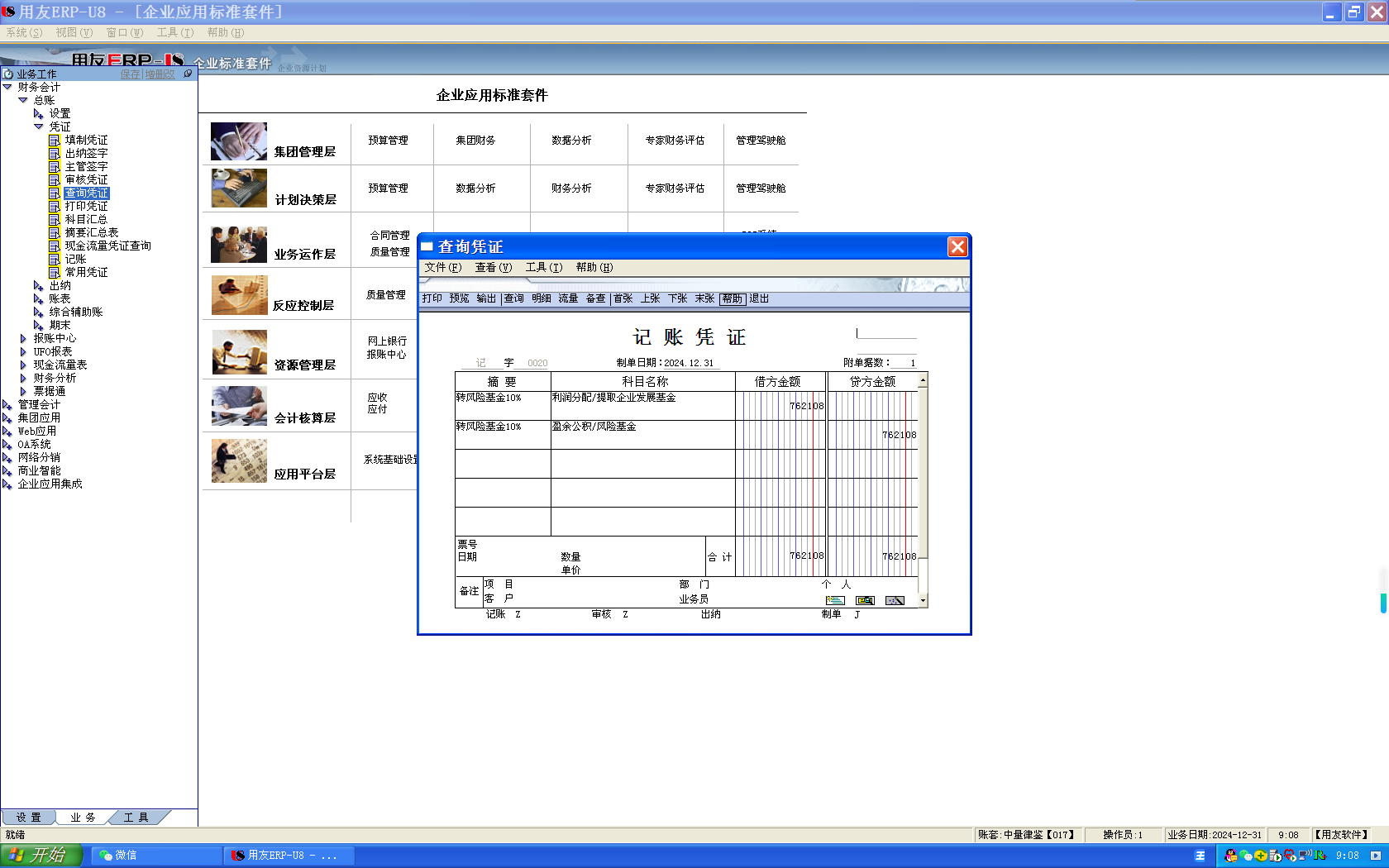This screenshot has width=1389, height=868.
Task: Click 下张 to view the next voucher
Action: pyautogui.click(x=677, y=298)
